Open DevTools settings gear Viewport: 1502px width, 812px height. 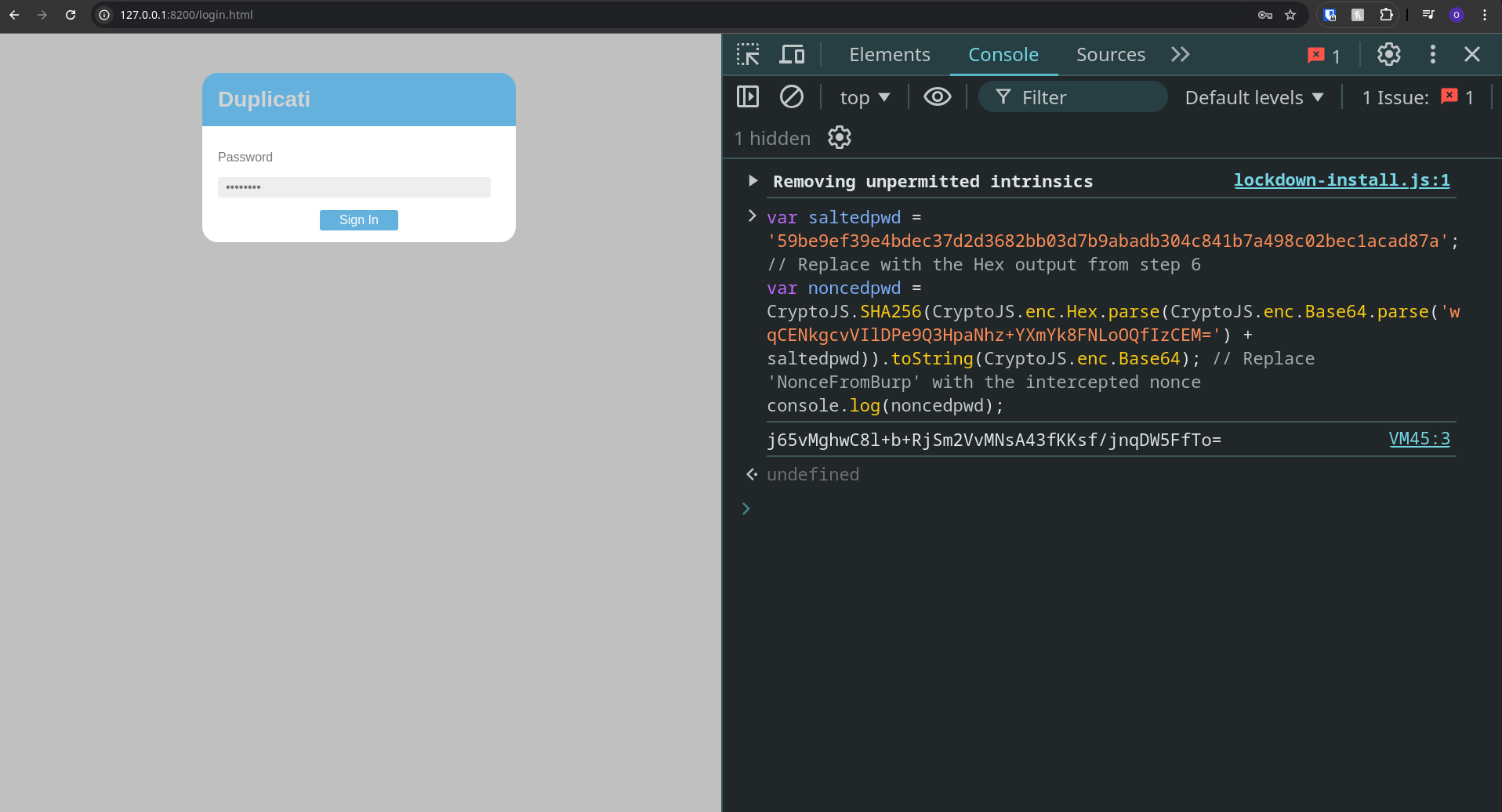pos(1389,54)
